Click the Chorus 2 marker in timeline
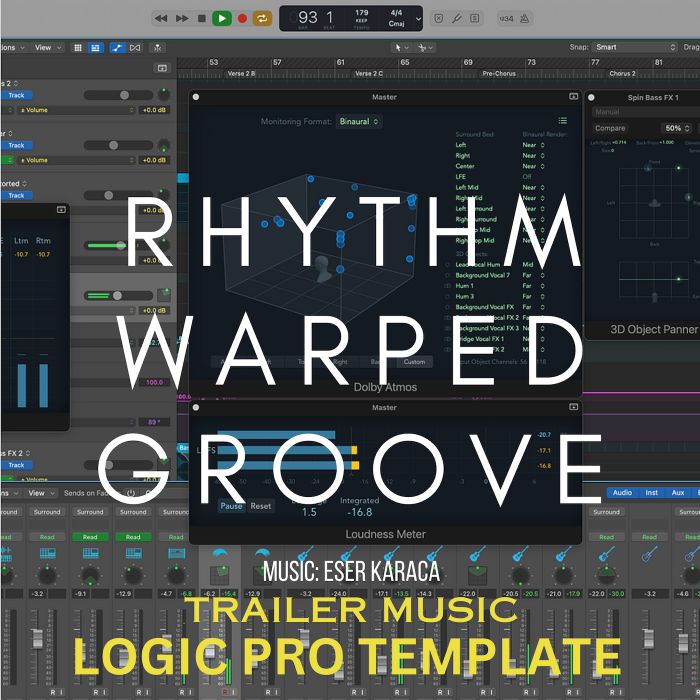This screenshot has height=700, width=700. coord(622,73)
